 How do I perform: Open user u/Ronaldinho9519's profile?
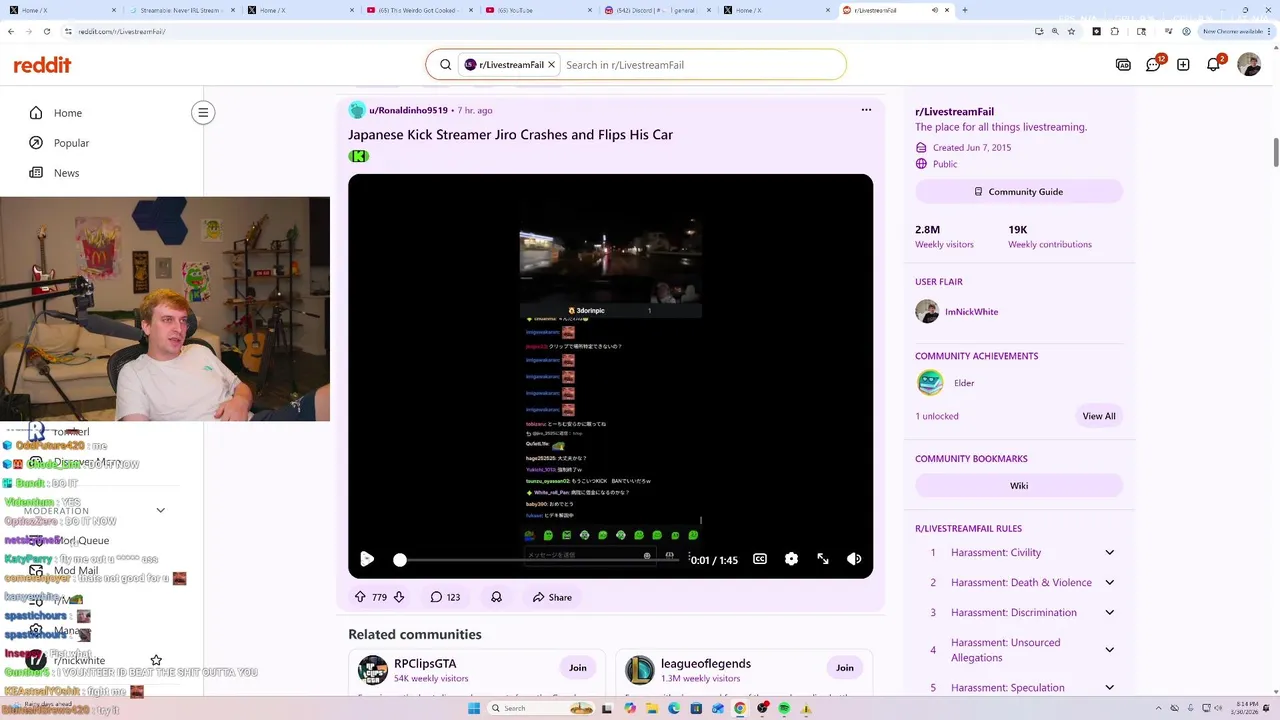tap(408, 110)
